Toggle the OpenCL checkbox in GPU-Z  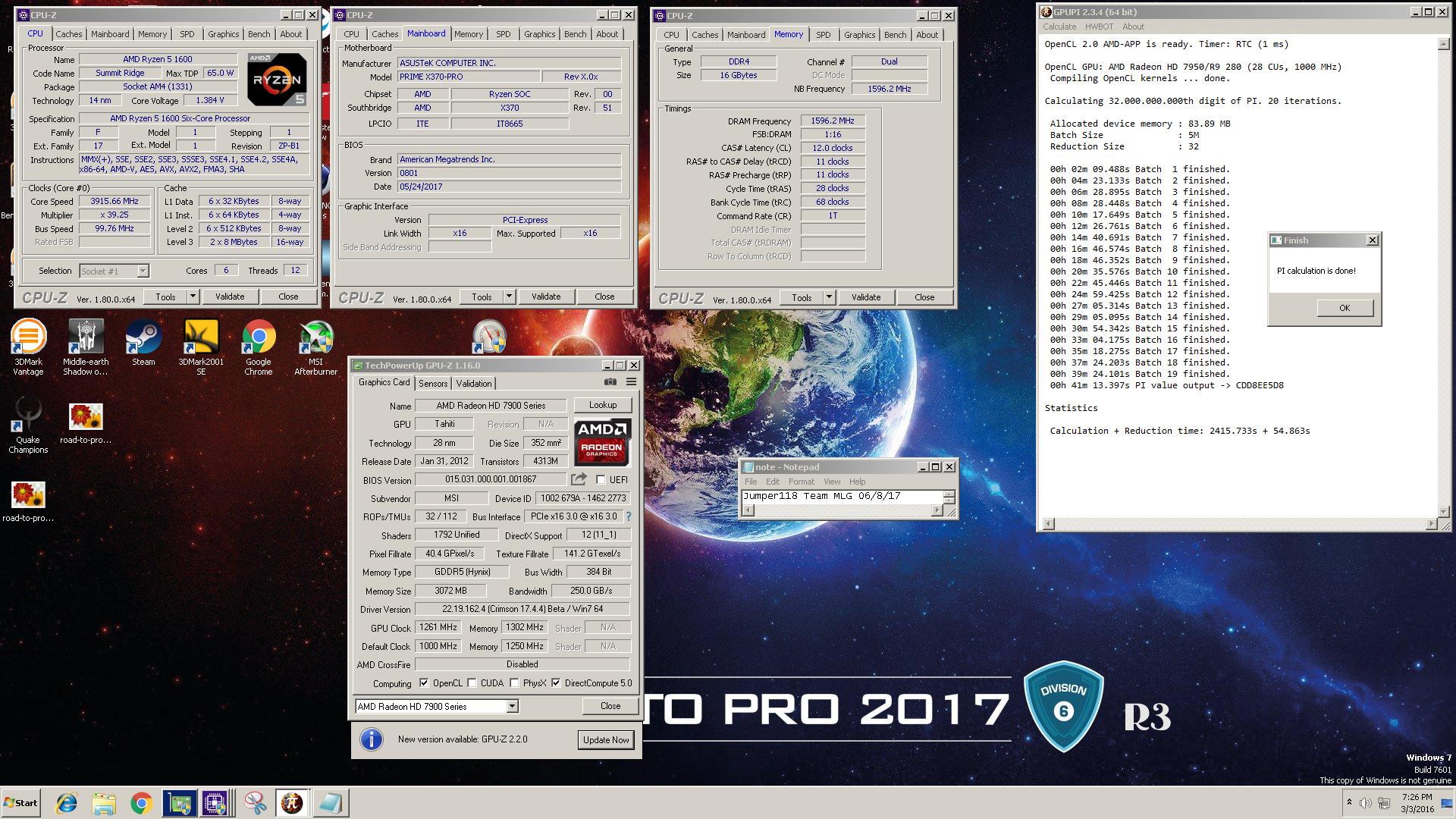point(424,682)
